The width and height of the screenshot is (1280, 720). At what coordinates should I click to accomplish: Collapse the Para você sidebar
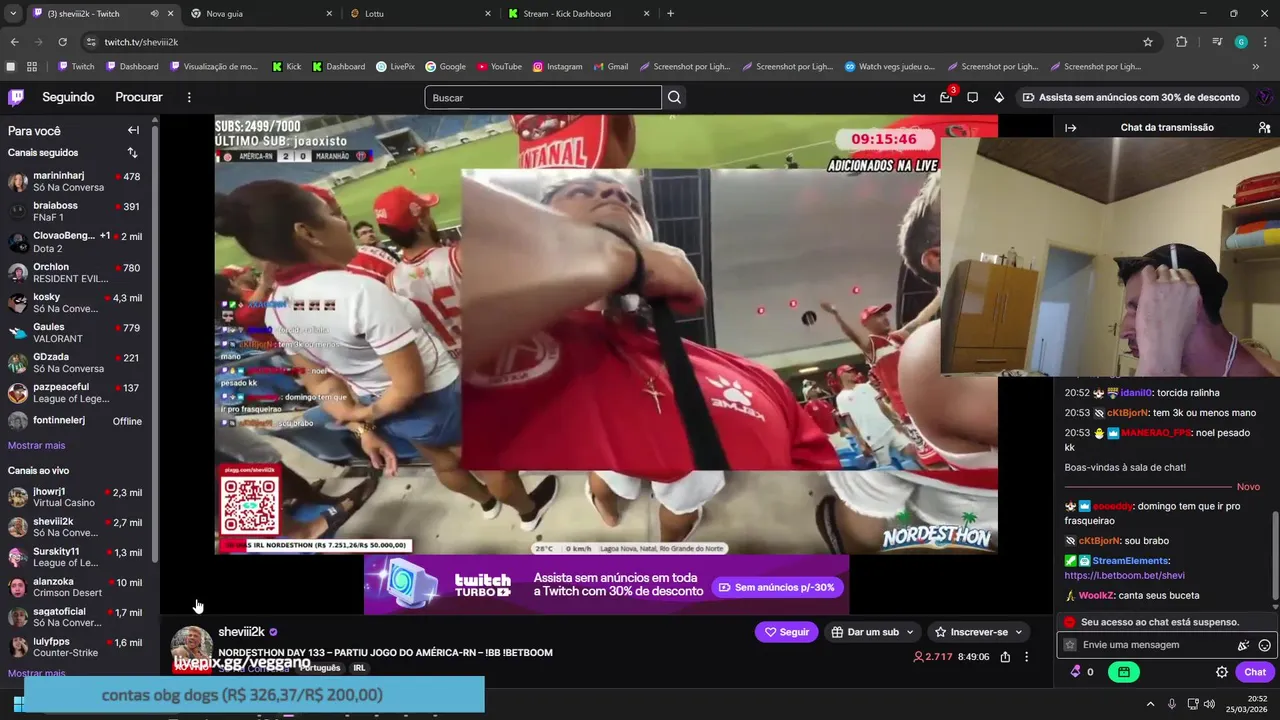pos(133,130)
